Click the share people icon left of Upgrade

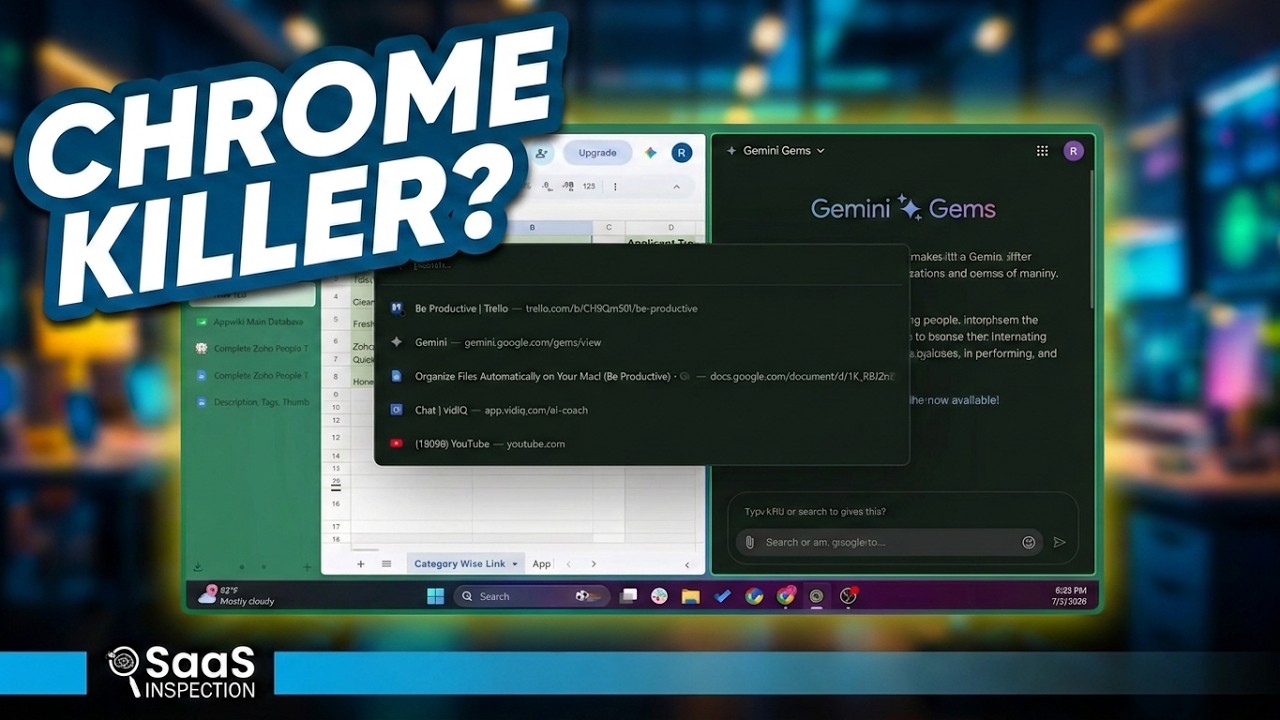(541, 153)
